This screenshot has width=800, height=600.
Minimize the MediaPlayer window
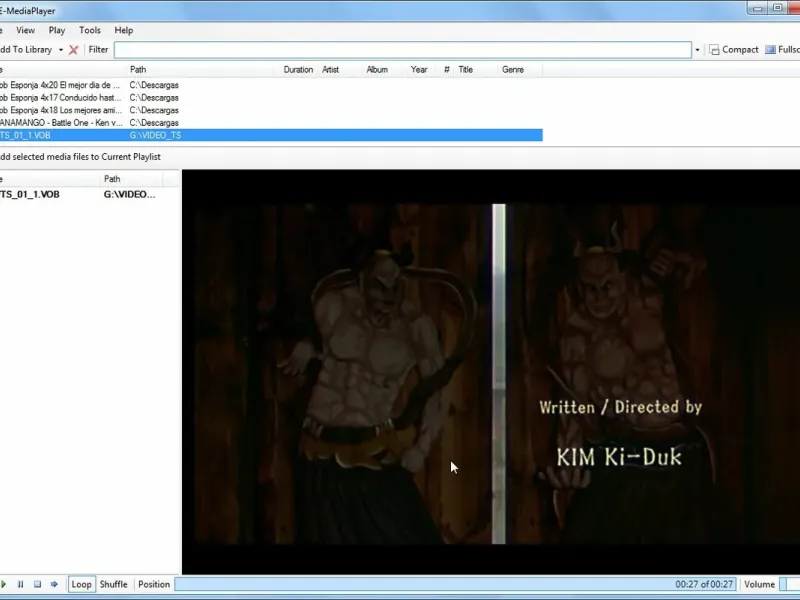(x=758, y=8)
